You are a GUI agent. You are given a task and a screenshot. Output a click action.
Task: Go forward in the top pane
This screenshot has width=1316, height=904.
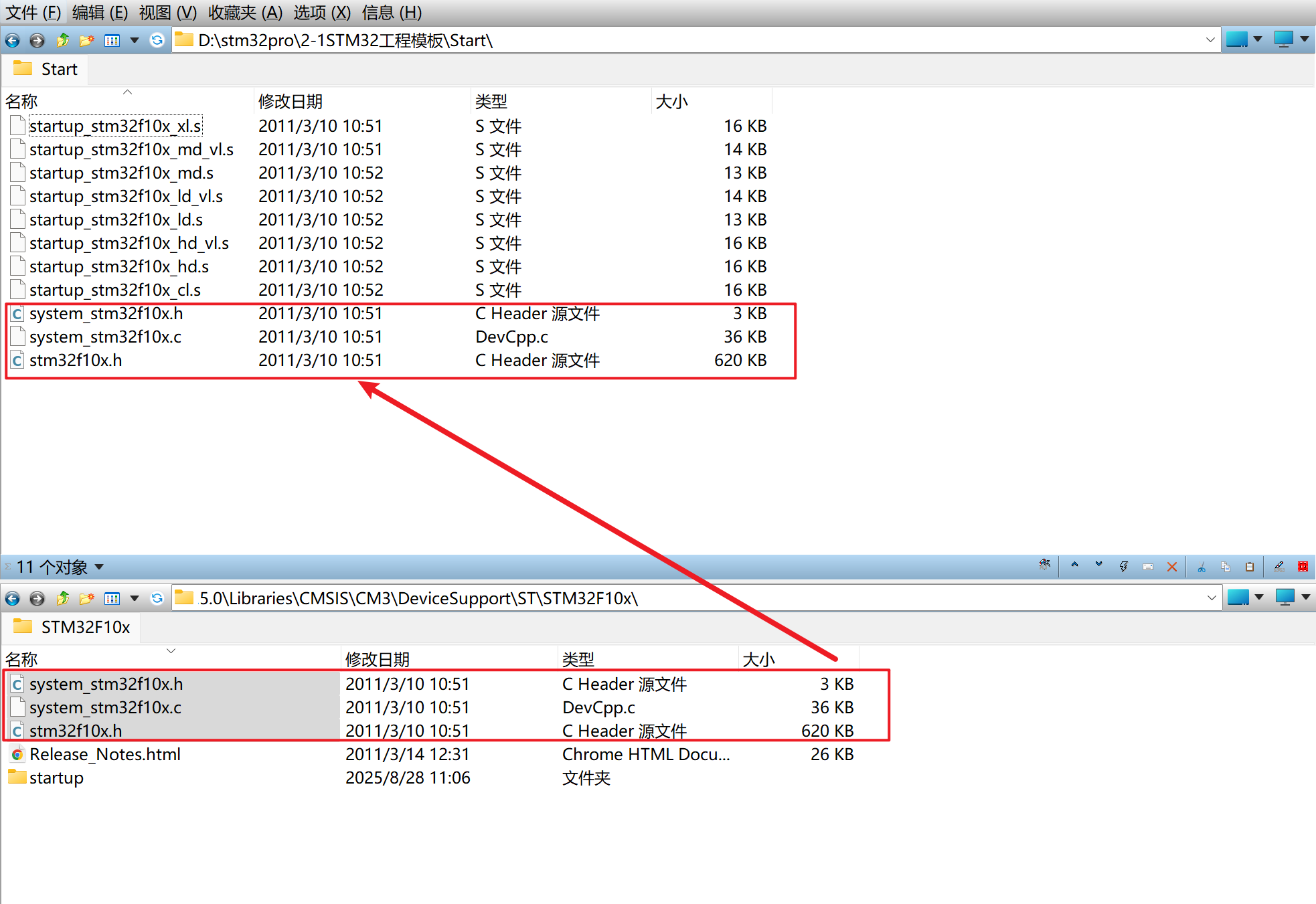pos(37,41)
